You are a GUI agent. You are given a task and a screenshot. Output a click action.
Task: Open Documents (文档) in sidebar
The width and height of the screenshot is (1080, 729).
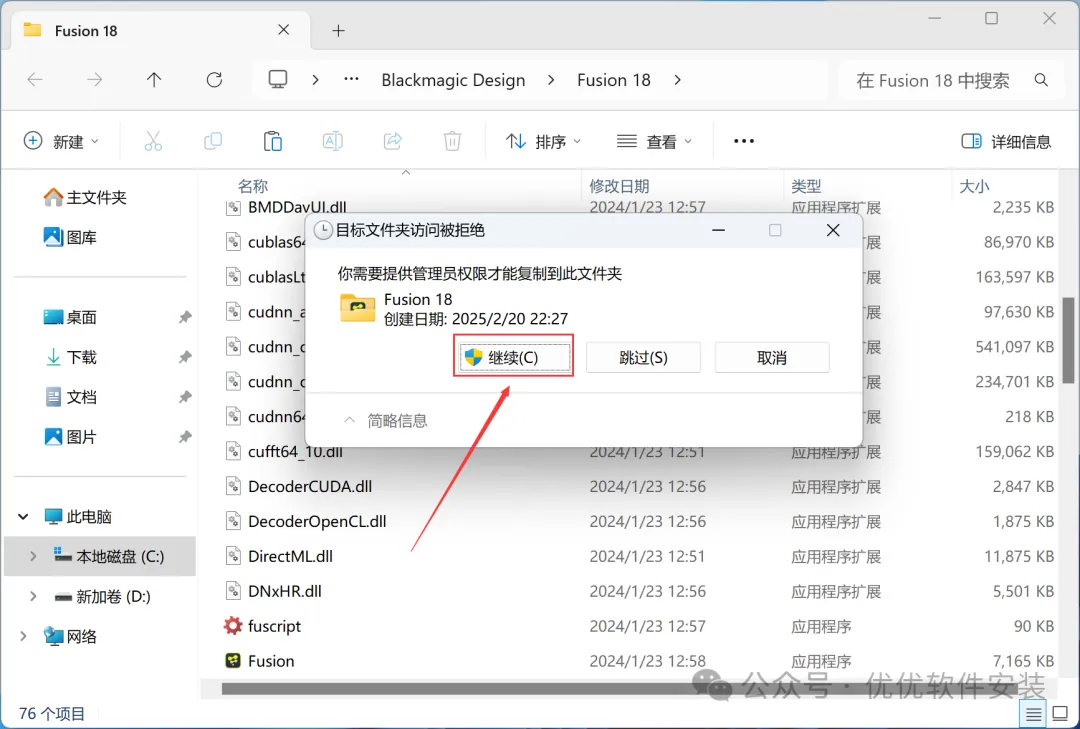click(70, 398)
